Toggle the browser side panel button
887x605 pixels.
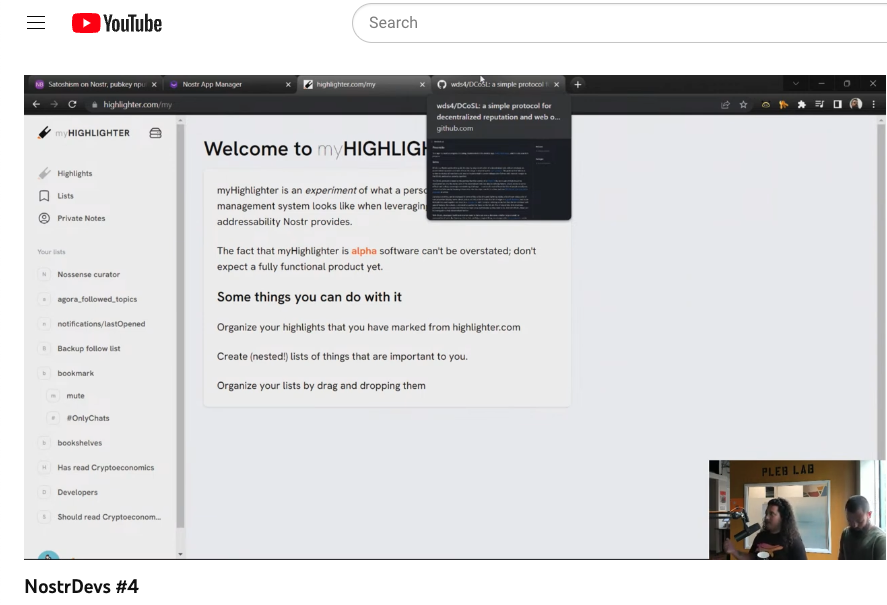coord(837,104)
